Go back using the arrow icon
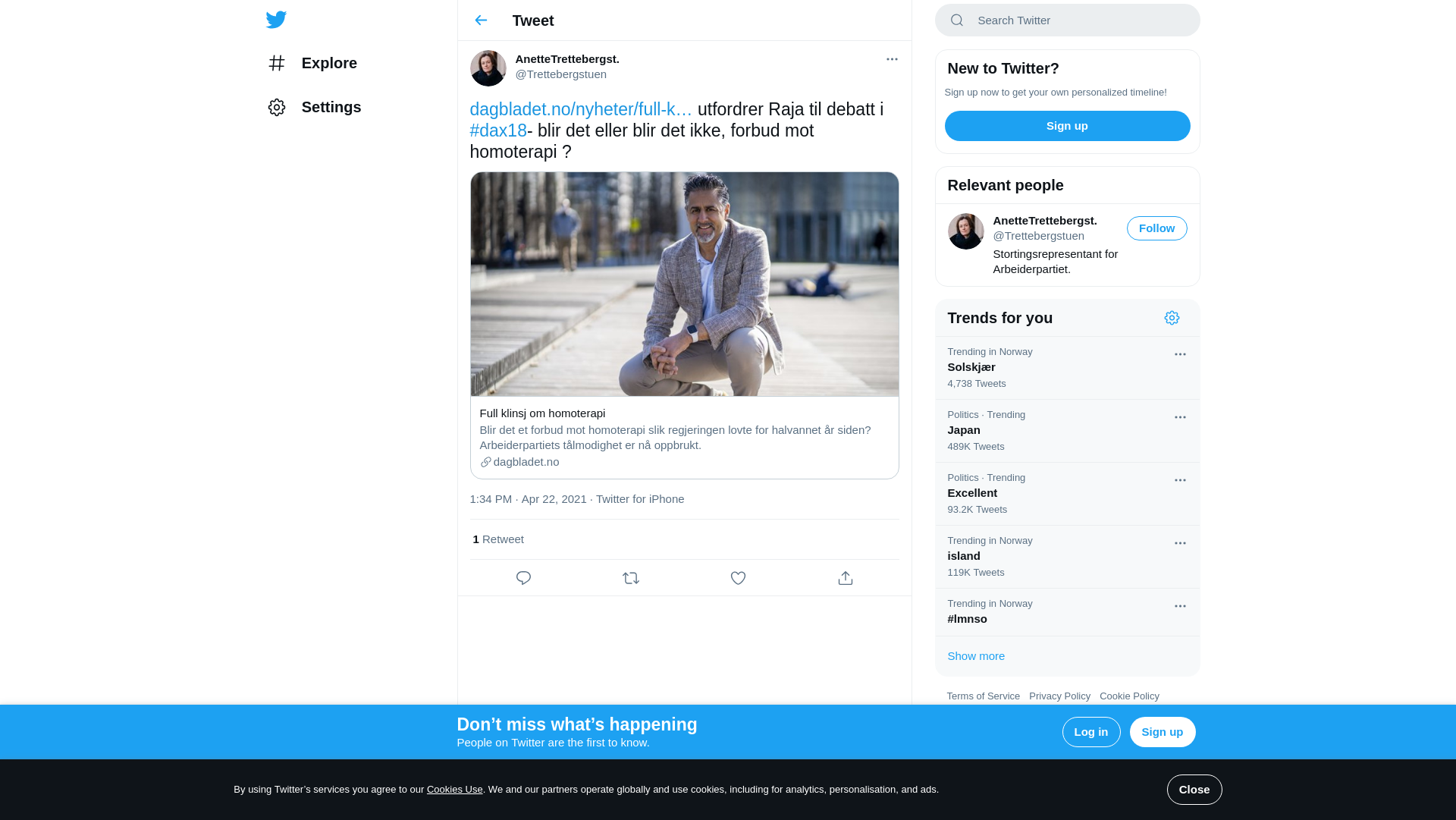 coord(481,20)
